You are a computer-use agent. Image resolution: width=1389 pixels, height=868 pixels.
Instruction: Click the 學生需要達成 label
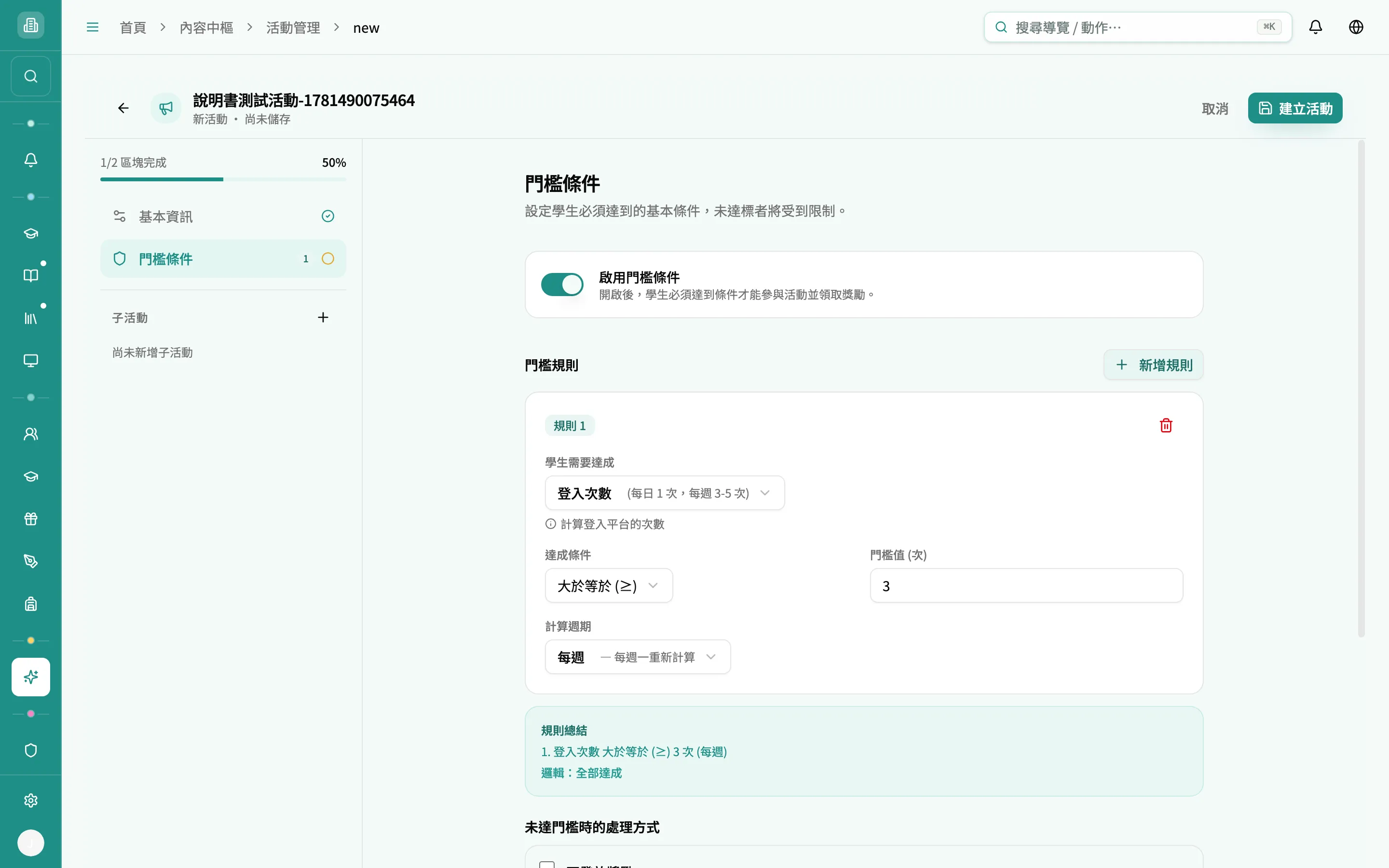pos(579,462)
